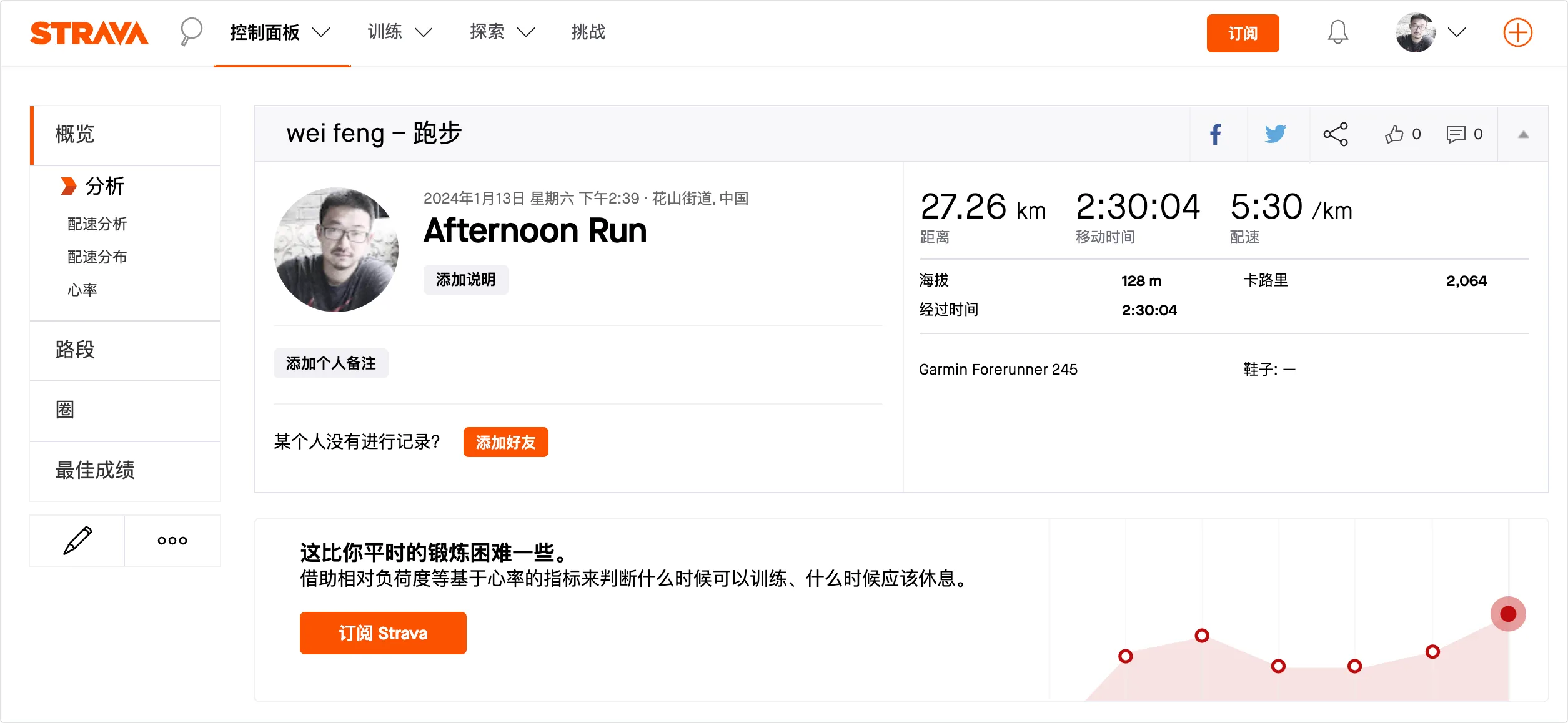This screenshot has width=1568, height=723.
Task: Open comments via speech bubble icon
Action: point(1456,134)
